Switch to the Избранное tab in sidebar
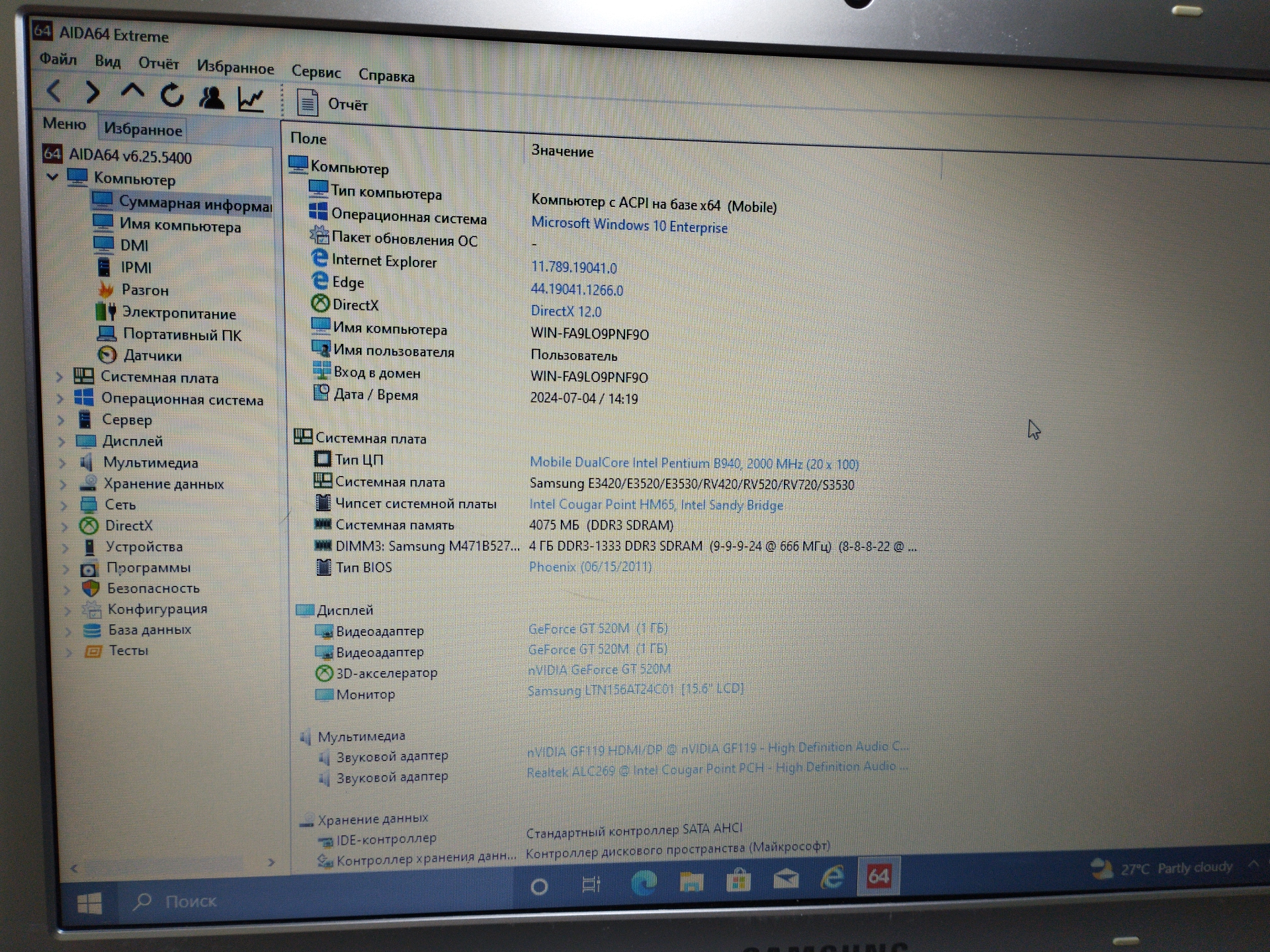 (143, 129)
